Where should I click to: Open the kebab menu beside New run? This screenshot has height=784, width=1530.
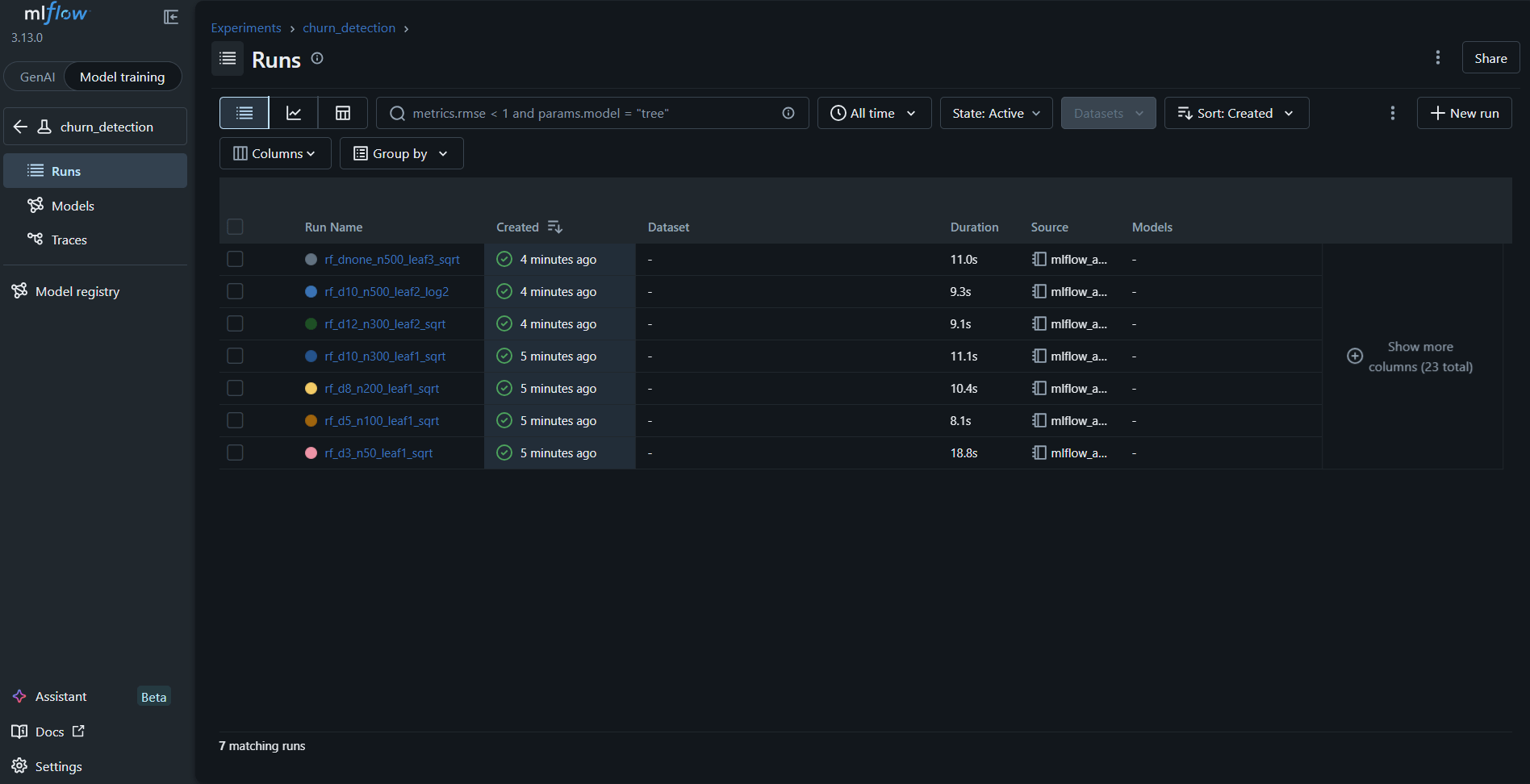click(1392, 113)
